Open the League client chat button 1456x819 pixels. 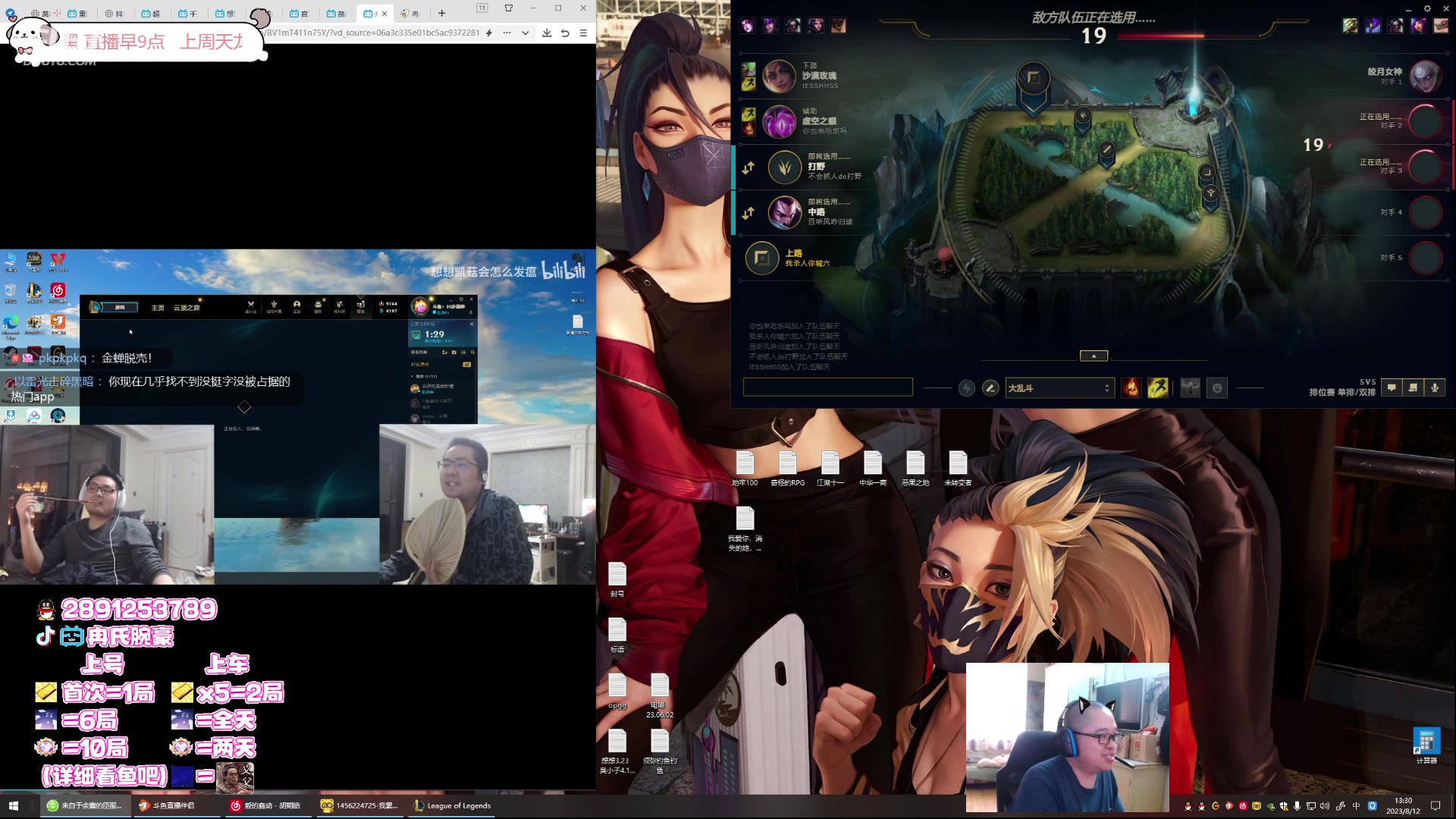[1392, 388]
